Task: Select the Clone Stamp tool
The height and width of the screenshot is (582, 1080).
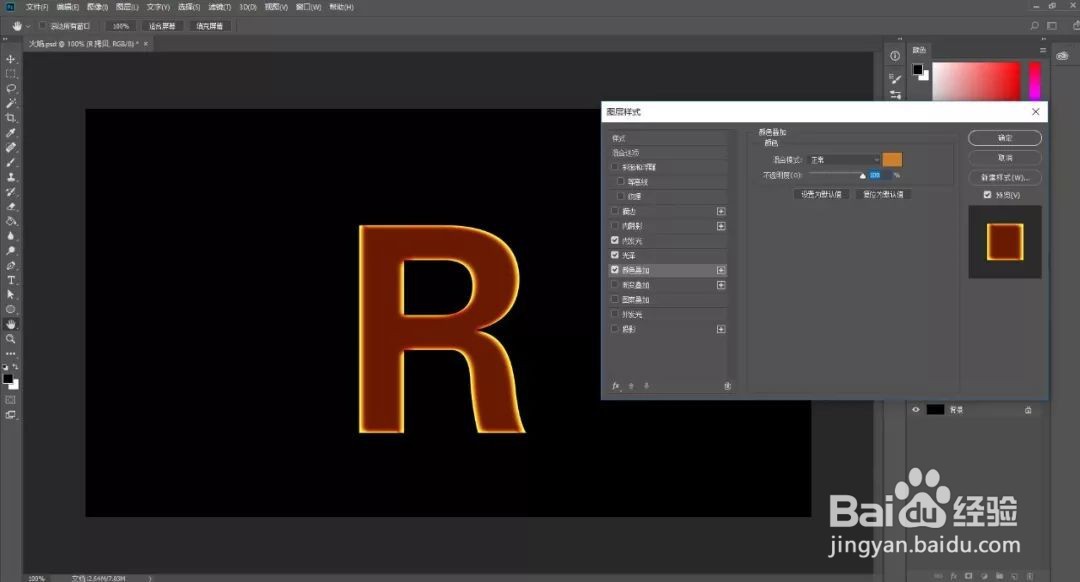Action: [x=10, y=177]
